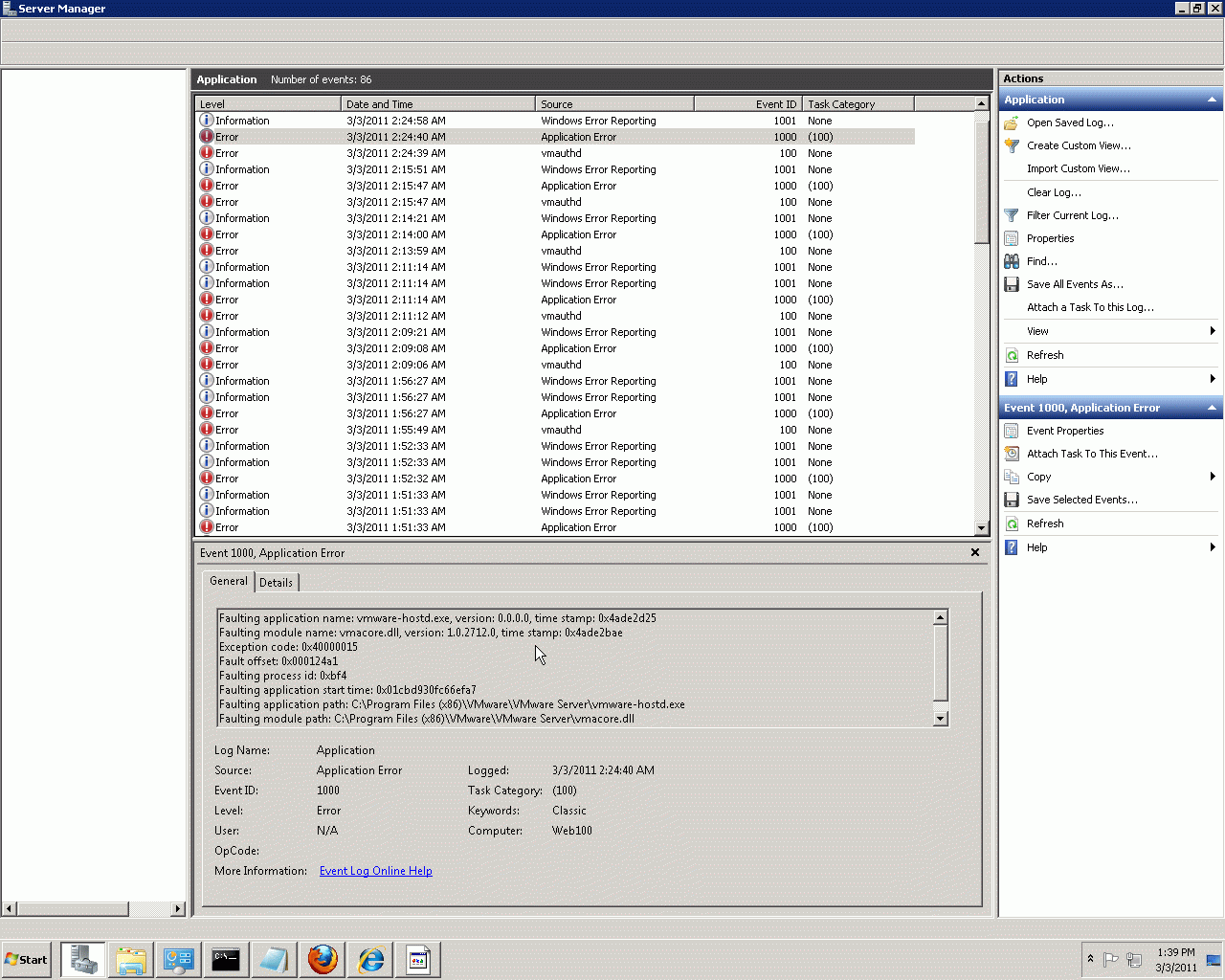Click the taskbar clock showing 1:39 PM
Image resolution: width=1225 pixels, height=980 pixels.
point(1175,960)
